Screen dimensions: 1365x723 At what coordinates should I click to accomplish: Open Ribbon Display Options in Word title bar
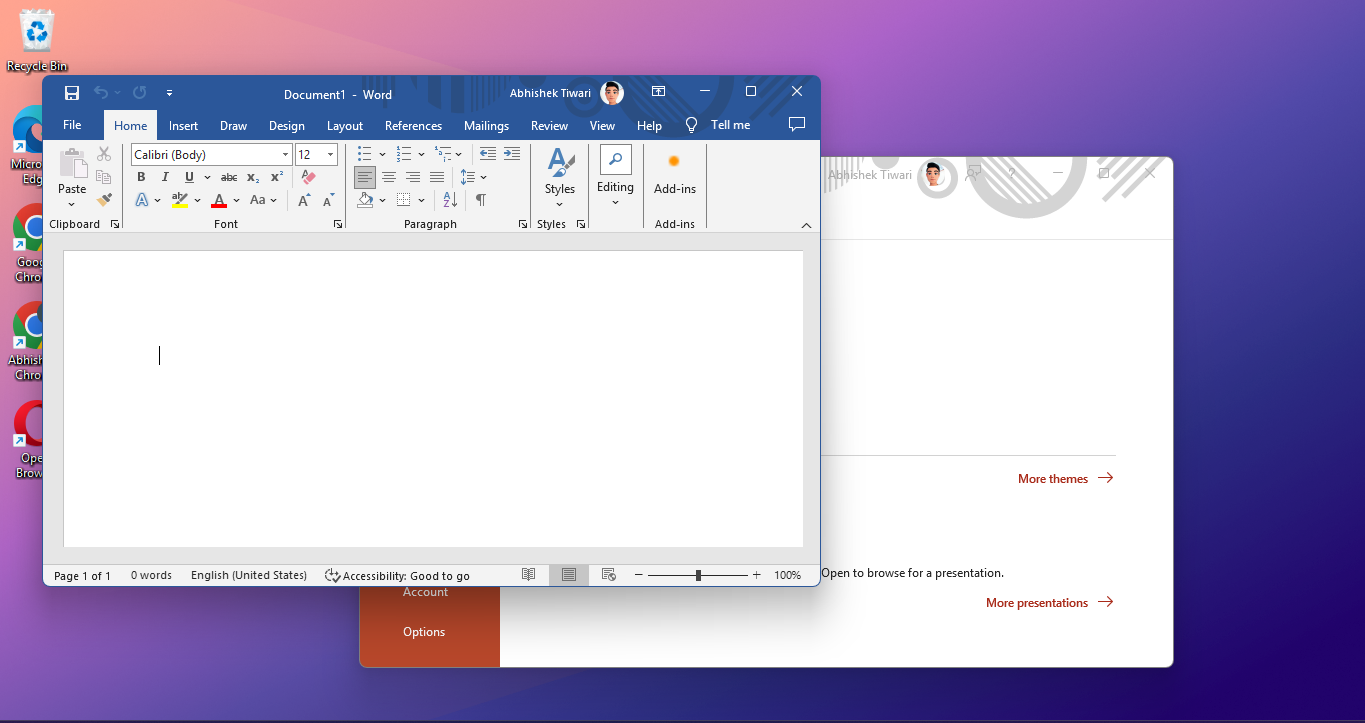(658, 92)
